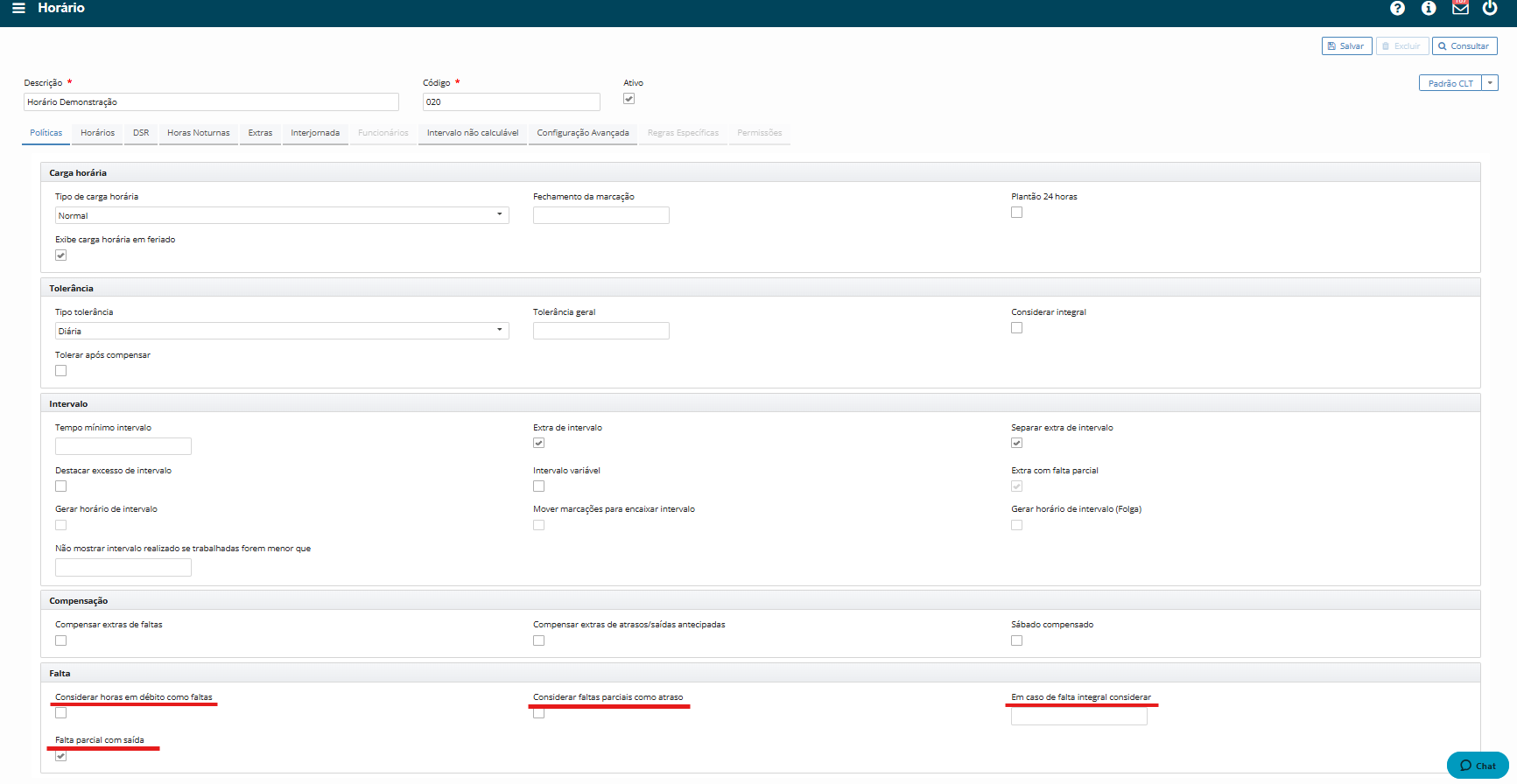
Task: Expand the Tipo tolerância dropdown
Action: 282,331
